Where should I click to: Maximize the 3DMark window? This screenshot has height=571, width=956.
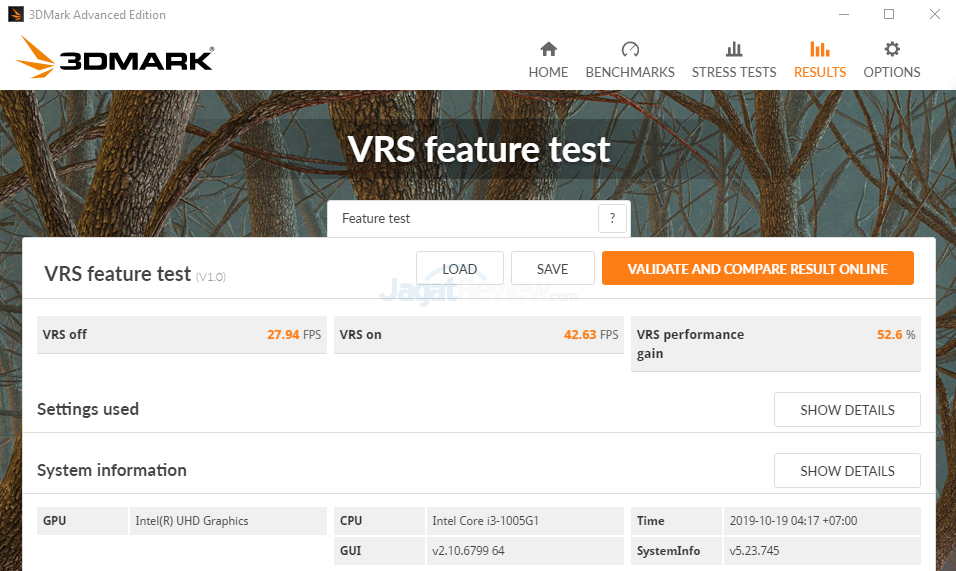pyautogui.click(x=889, y=15)
